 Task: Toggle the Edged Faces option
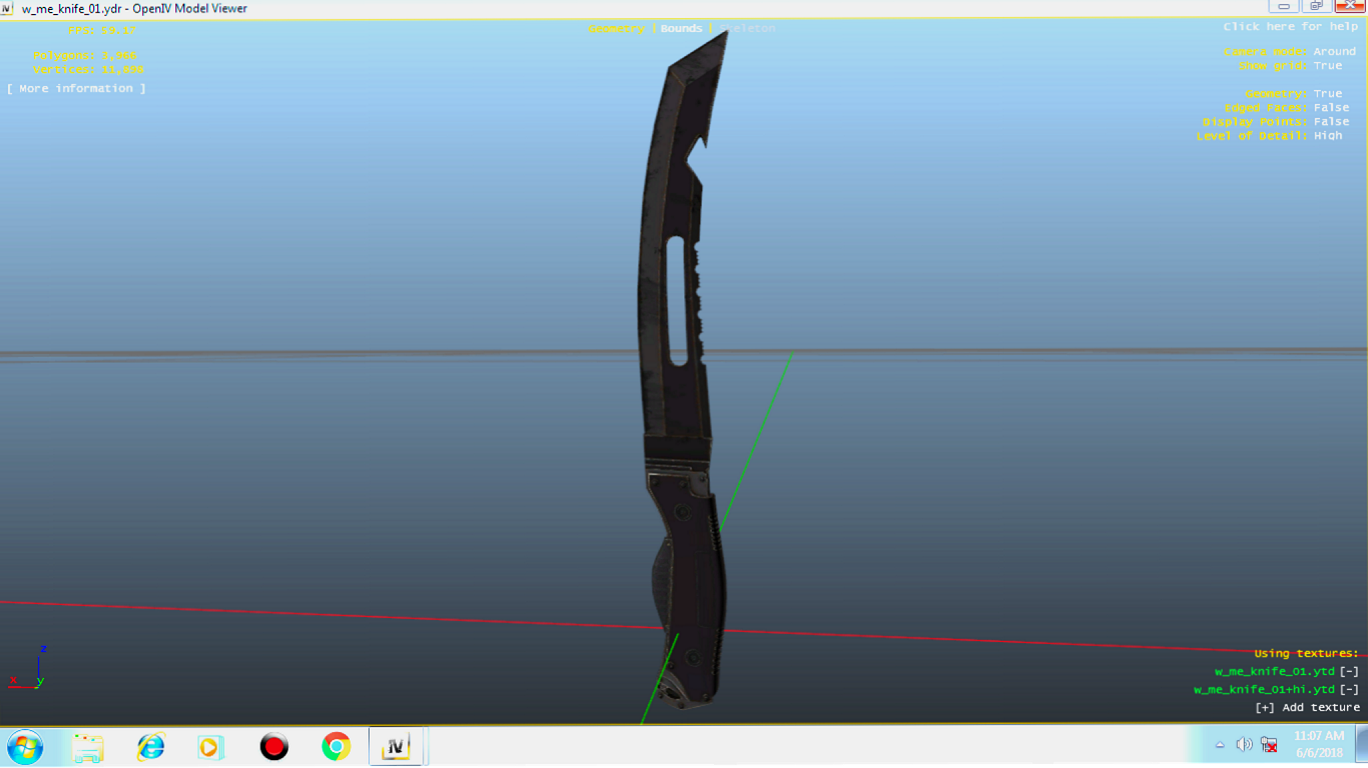(1330, 108)
